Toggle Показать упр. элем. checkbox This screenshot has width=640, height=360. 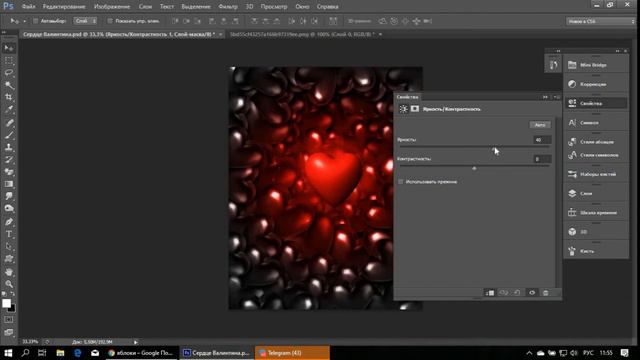[x=110, y=21]
